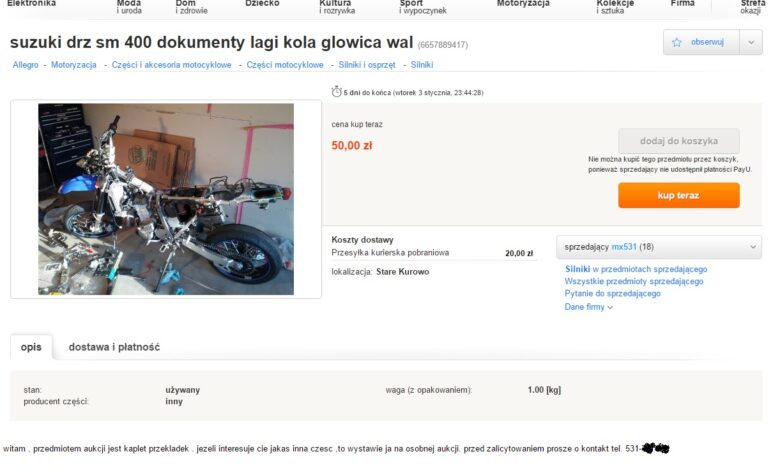Open the Motoryzacja top menu category
This screenshot has height=470, width=780.
523,4
